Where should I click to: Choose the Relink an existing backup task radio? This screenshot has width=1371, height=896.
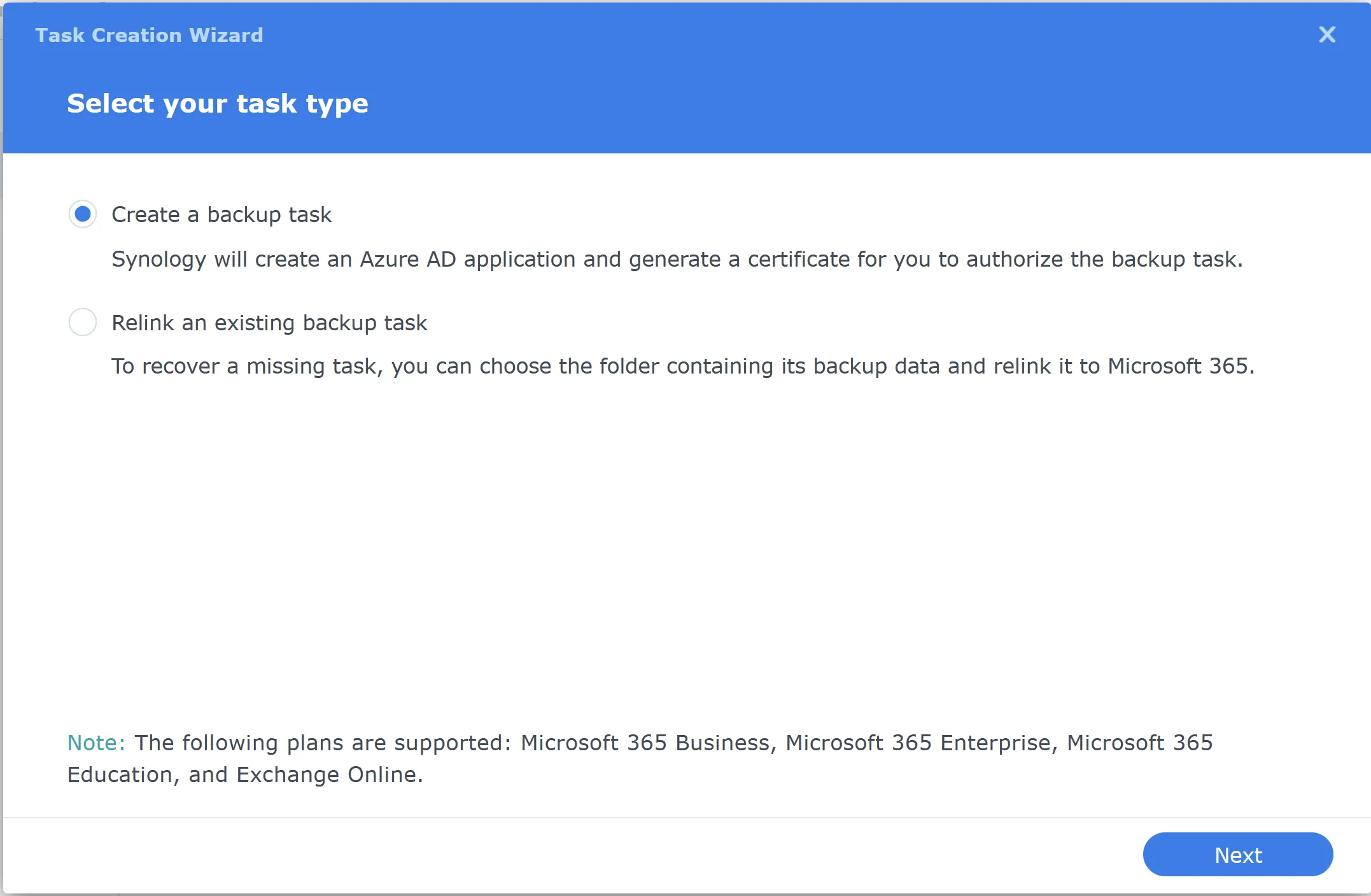tap(83, 323)
